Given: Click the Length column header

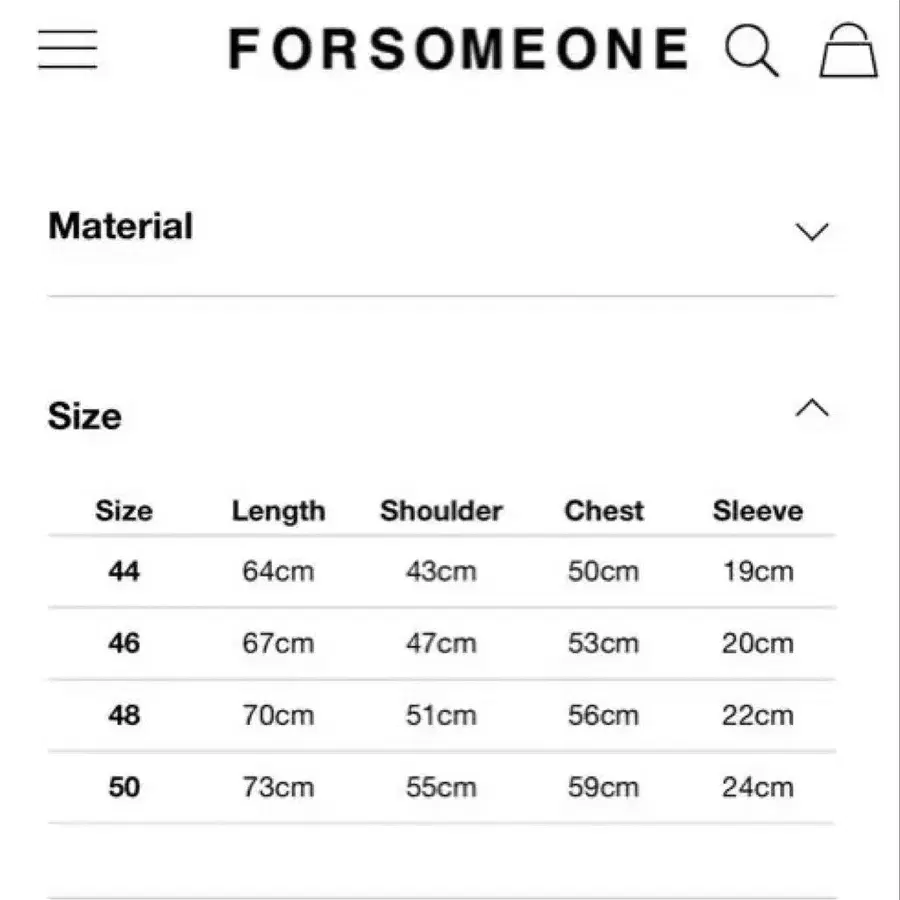Looking at the screenshot, I should pyautogui.click(x=278, y=511).
